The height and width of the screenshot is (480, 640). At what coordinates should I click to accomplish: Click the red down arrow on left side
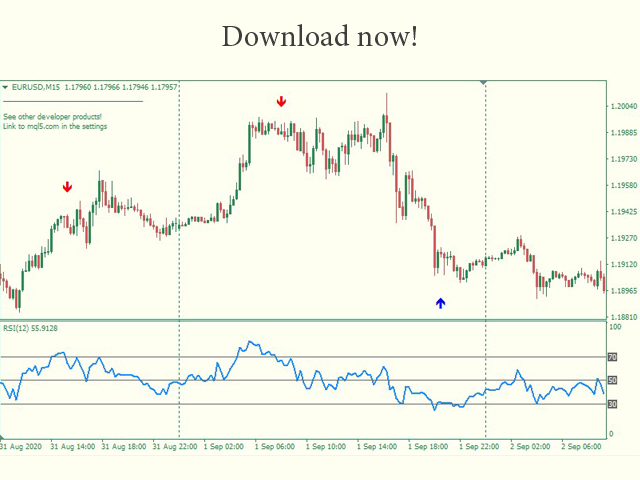[x=67, y=187]
